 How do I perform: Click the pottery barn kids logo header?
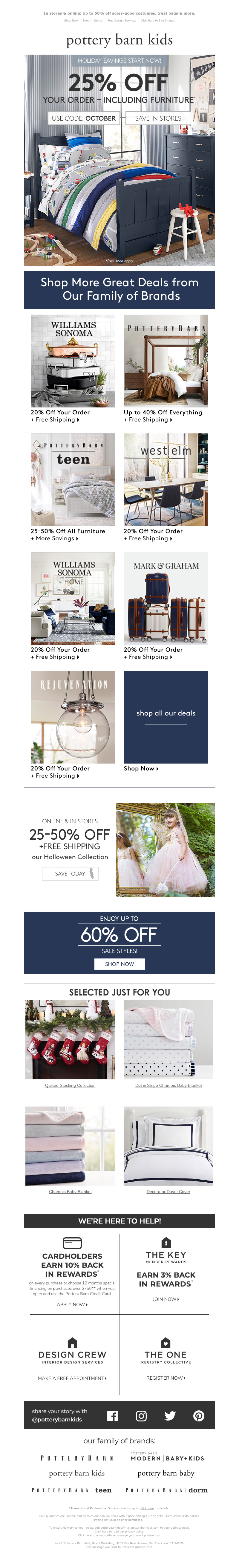point(119,40)
